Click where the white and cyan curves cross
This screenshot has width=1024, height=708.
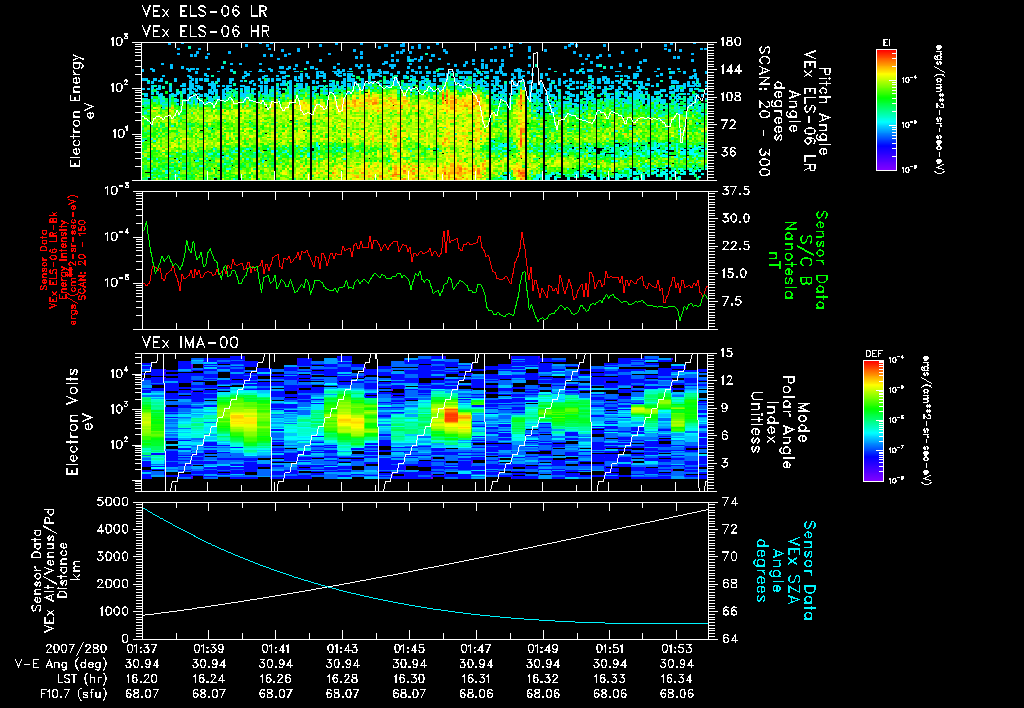tap(328, 587)
